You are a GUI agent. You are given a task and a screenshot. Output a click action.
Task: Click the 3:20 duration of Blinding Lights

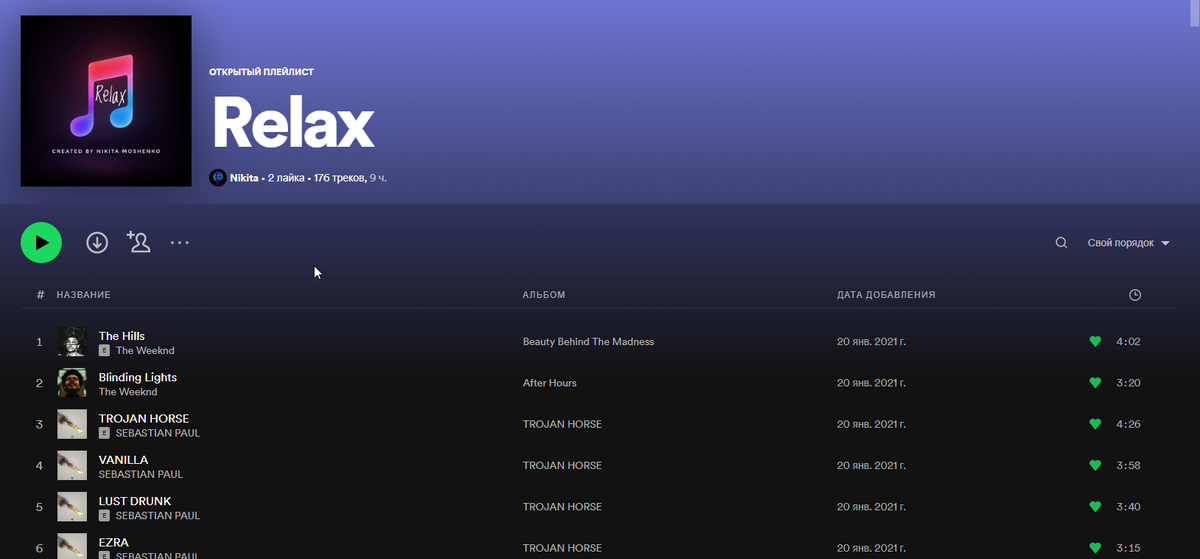pyautogui.click(x=1128, y=383)
